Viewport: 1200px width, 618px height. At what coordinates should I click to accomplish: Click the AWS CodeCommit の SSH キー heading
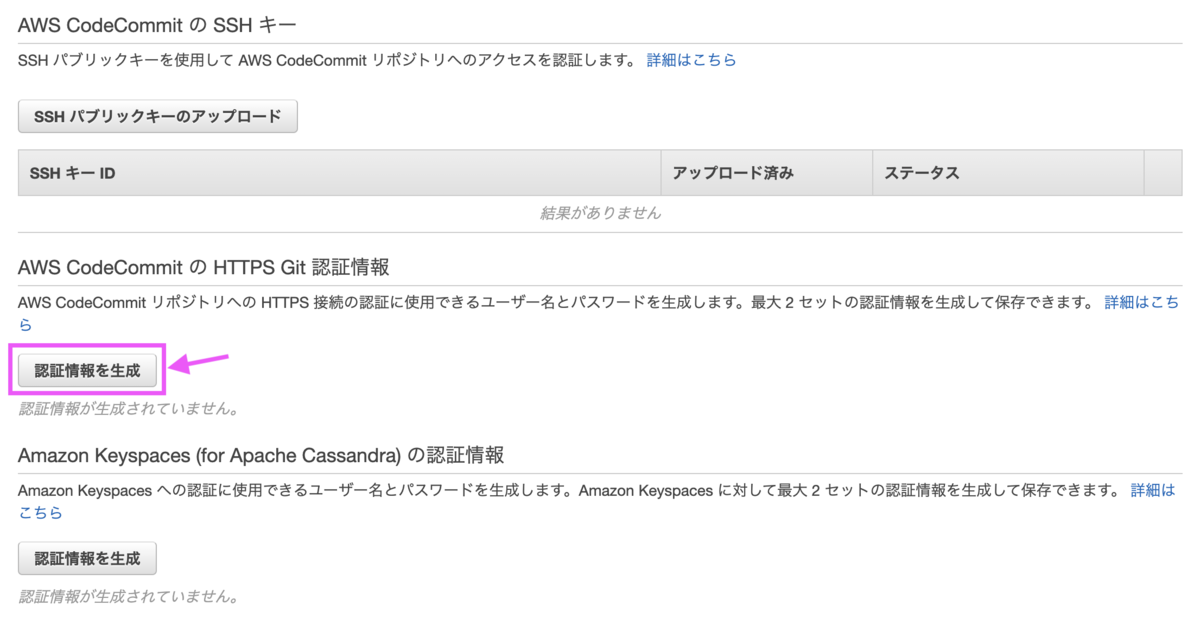click(x=158, y=22)
